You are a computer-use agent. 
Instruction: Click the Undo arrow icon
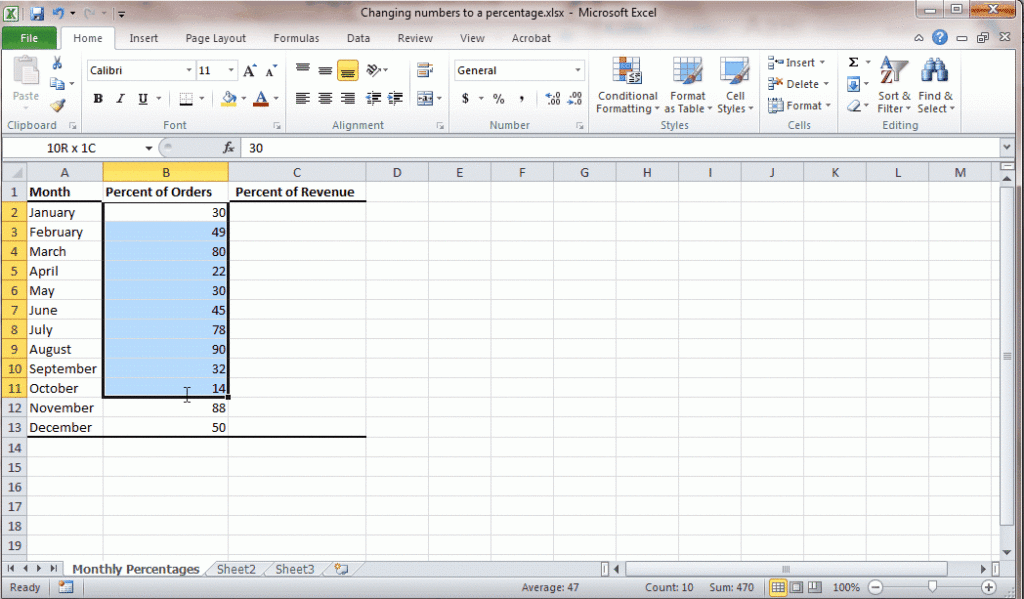(x=58, y=13)
